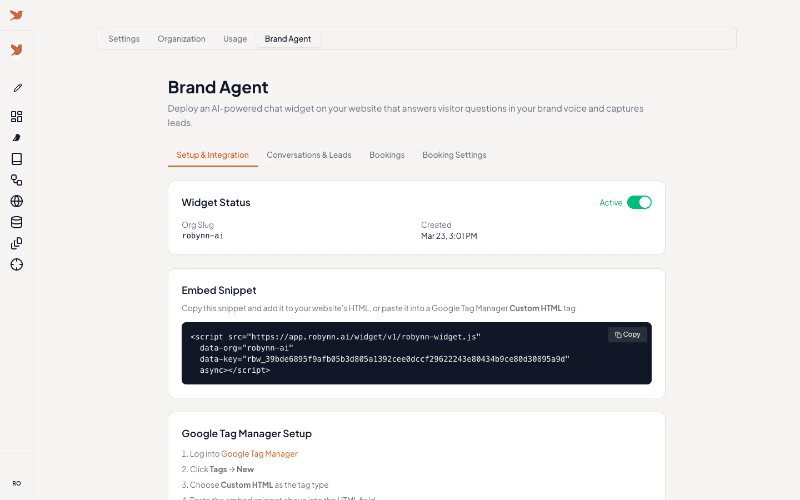The width and height of the screenshot is (800, 500).
Task: Click the robynn-ai org slug value
Action: point(203,236)
